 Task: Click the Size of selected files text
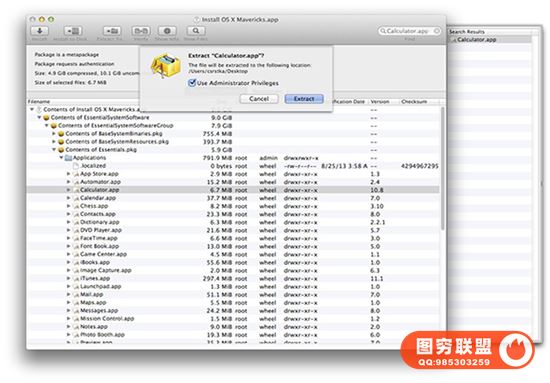click(x=70, y=83)
